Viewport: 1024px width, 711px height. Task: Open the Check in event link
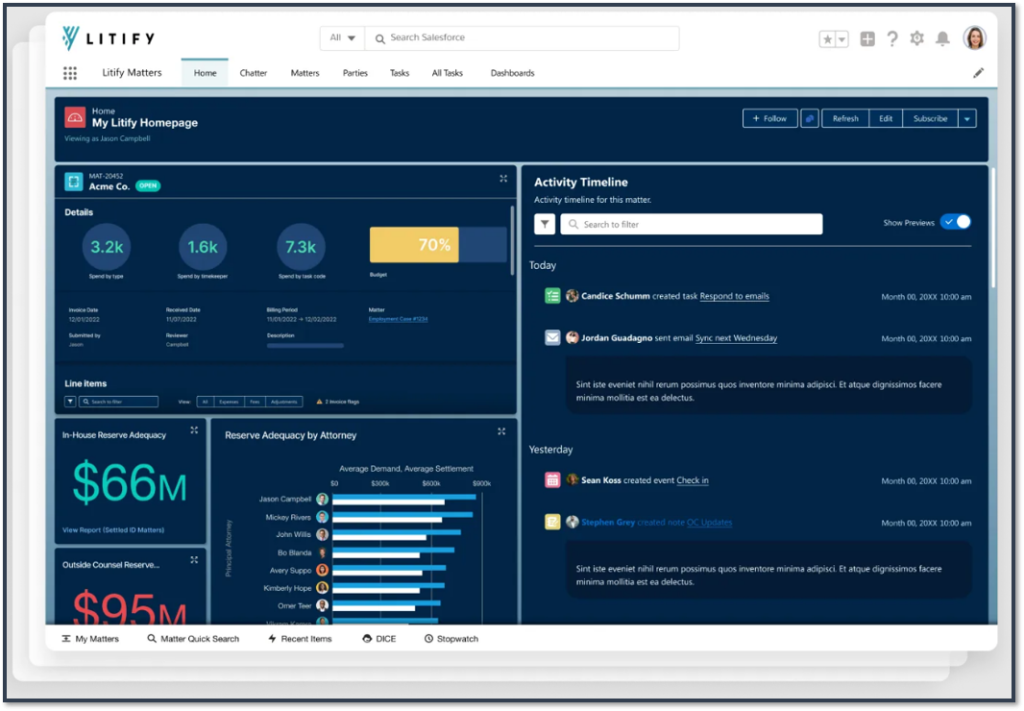tap(692, 481)
